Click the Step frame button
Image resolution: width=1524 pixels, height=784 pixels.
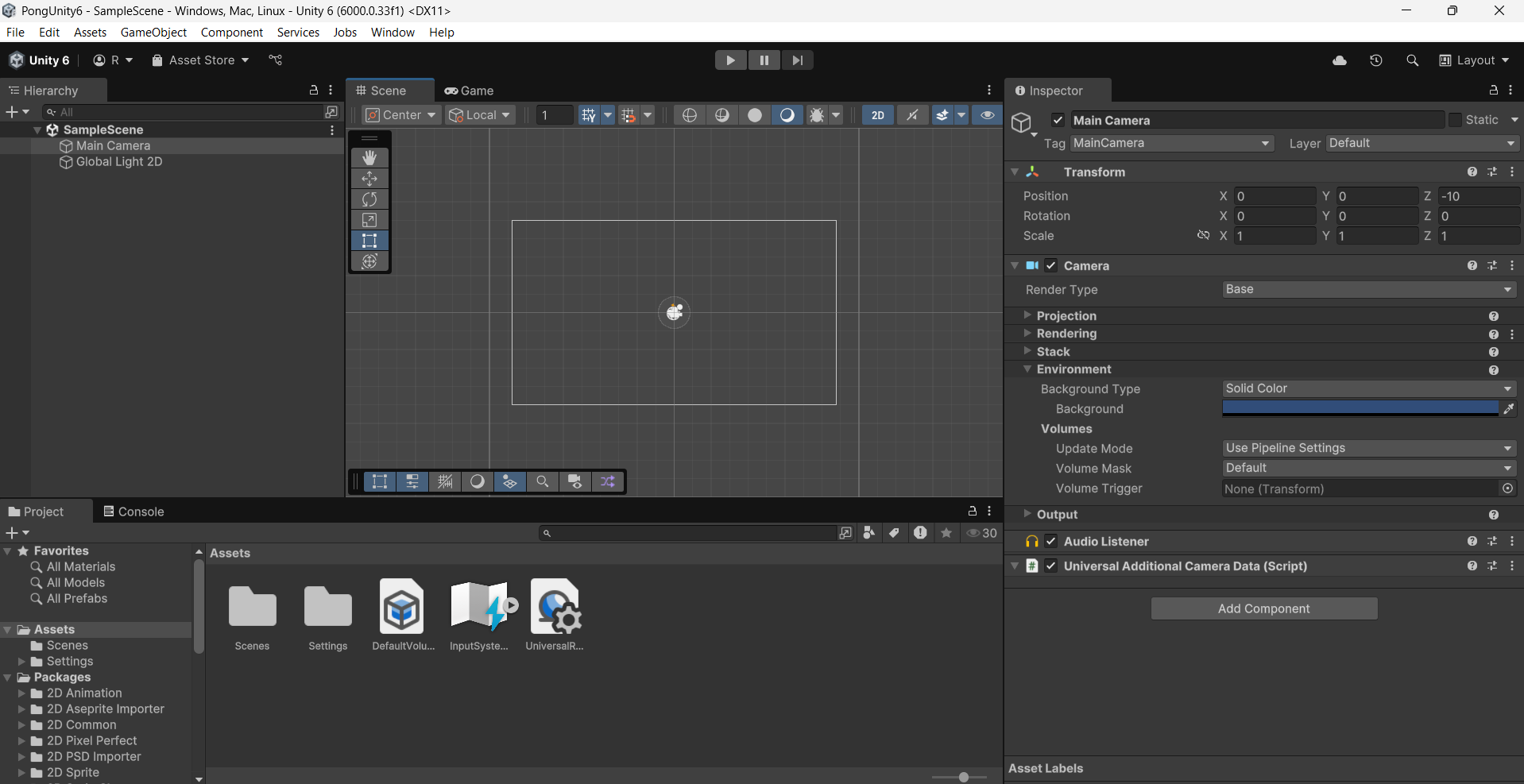(x=797, y=60)
